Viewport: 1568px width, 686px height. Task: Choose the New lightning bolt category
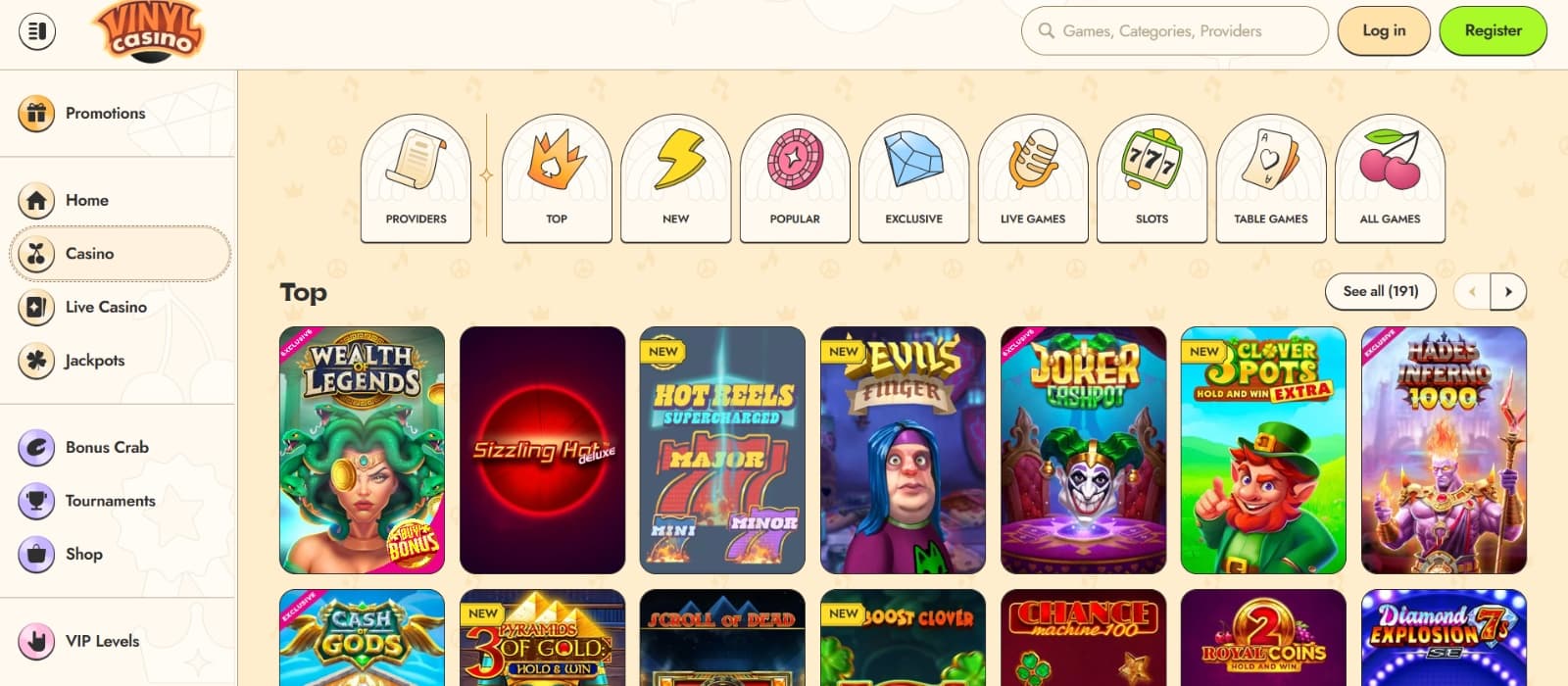[676, 178]
